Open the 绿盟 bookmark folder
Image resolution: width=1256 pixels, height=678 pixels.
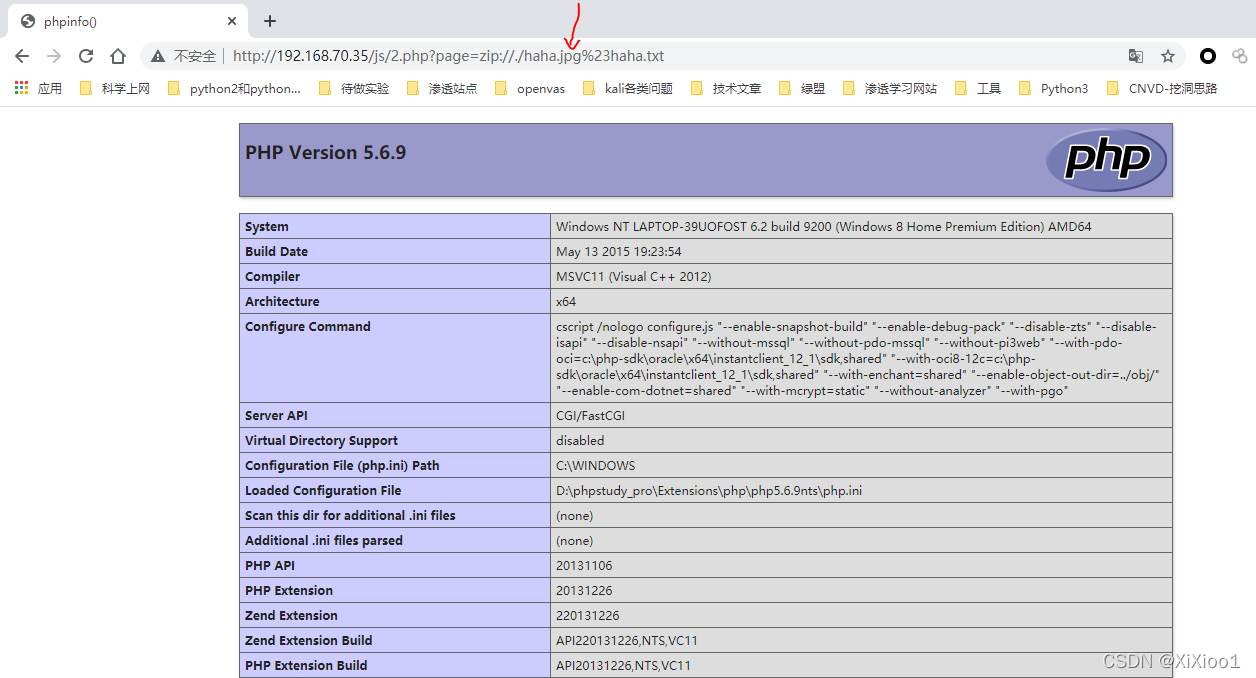coord(801,88)
